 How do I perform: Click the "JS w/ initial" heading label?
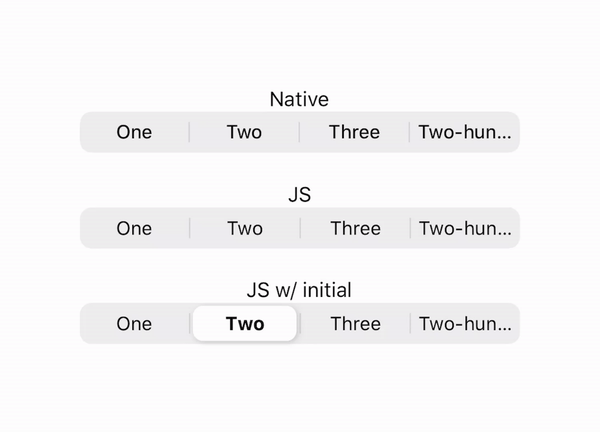point(299,291)
